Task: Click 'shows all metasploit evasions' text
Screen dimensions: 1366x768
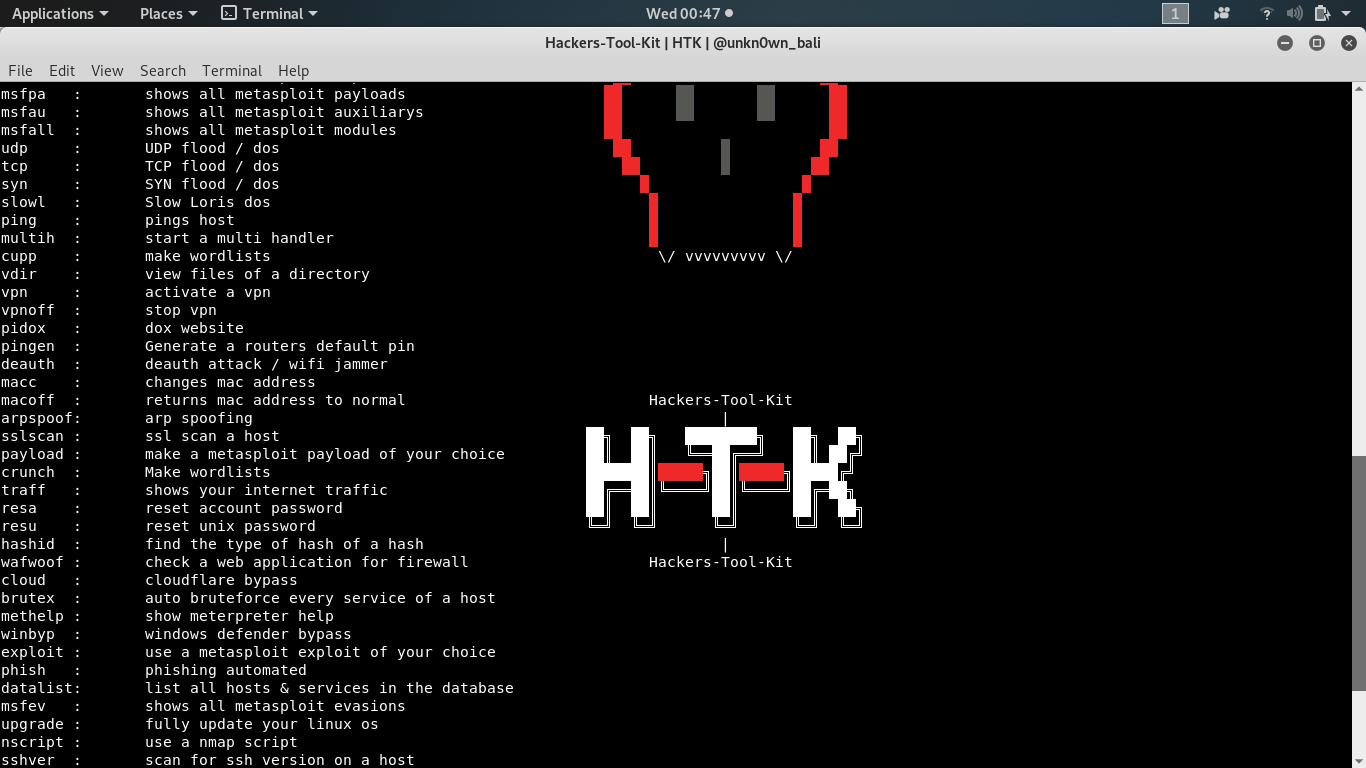Action: tap(275, 706)
